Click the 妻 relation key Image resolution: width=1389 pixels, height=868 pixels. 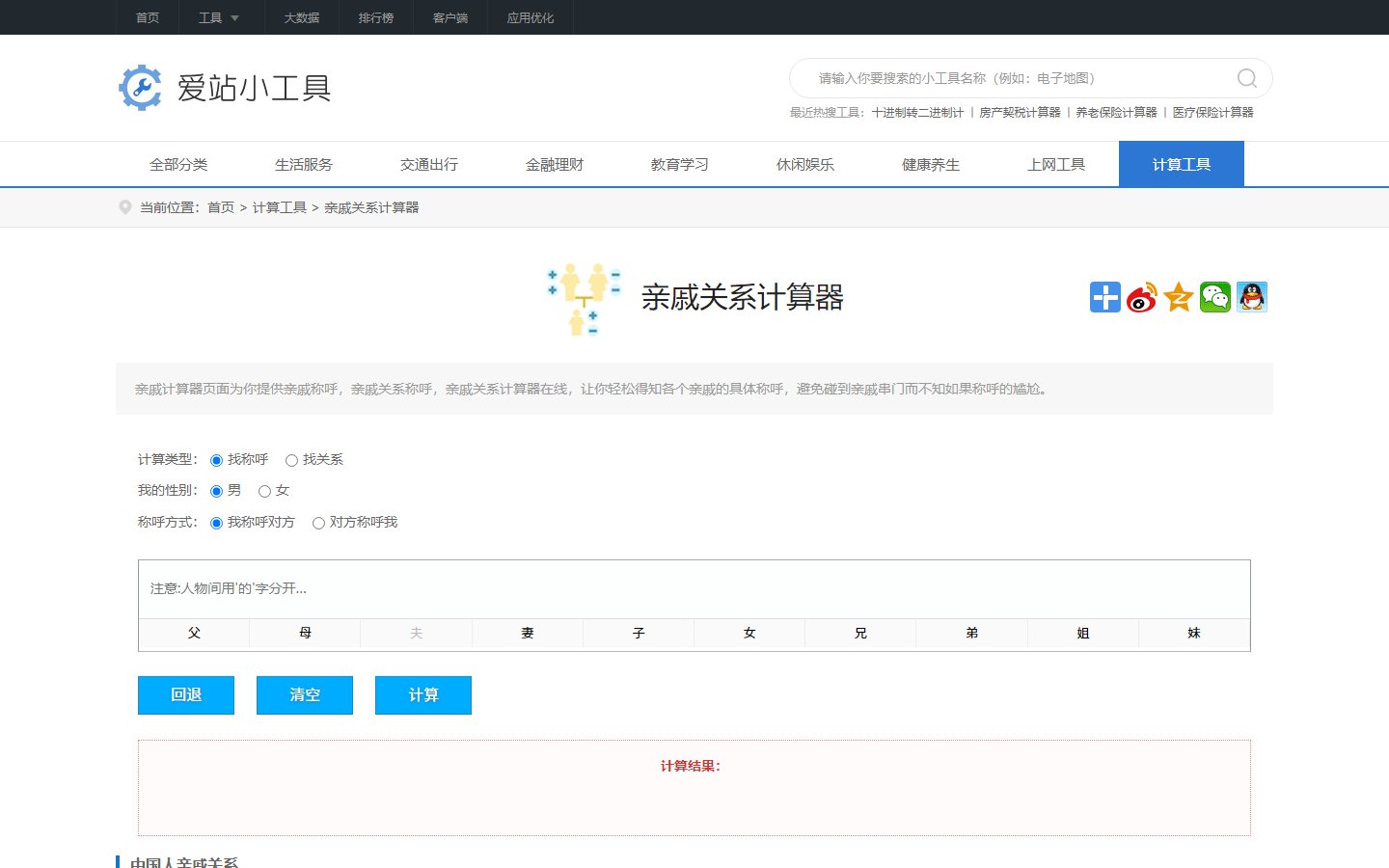528,634
